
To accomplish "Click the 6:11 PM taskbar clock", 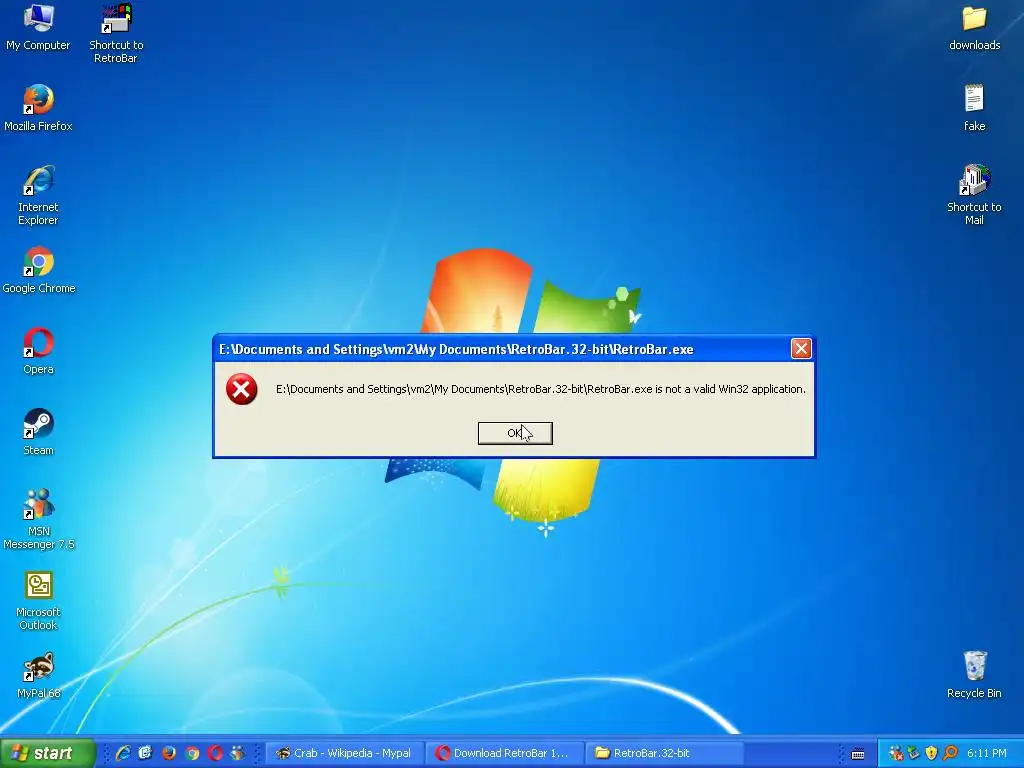I will point(986,753).
